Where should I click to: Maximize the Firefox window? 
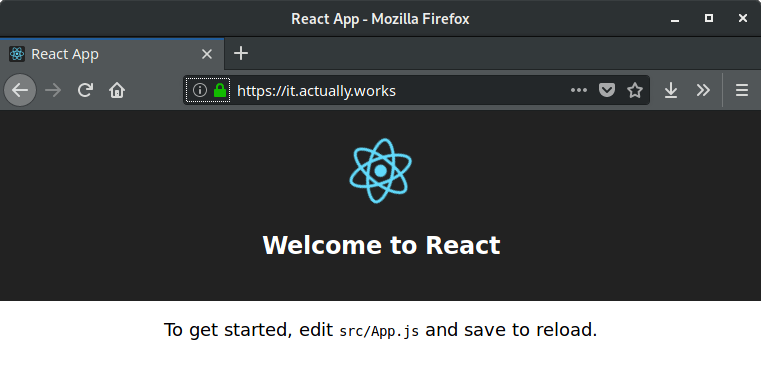click(709, 18)
